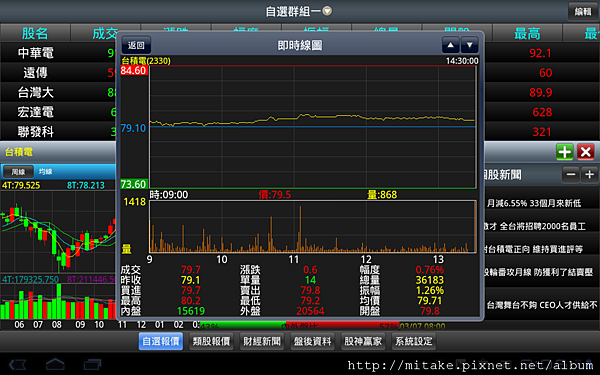600x375 pixels.
Task: Click the 振幅 value 1.26%
Action: 429,290
